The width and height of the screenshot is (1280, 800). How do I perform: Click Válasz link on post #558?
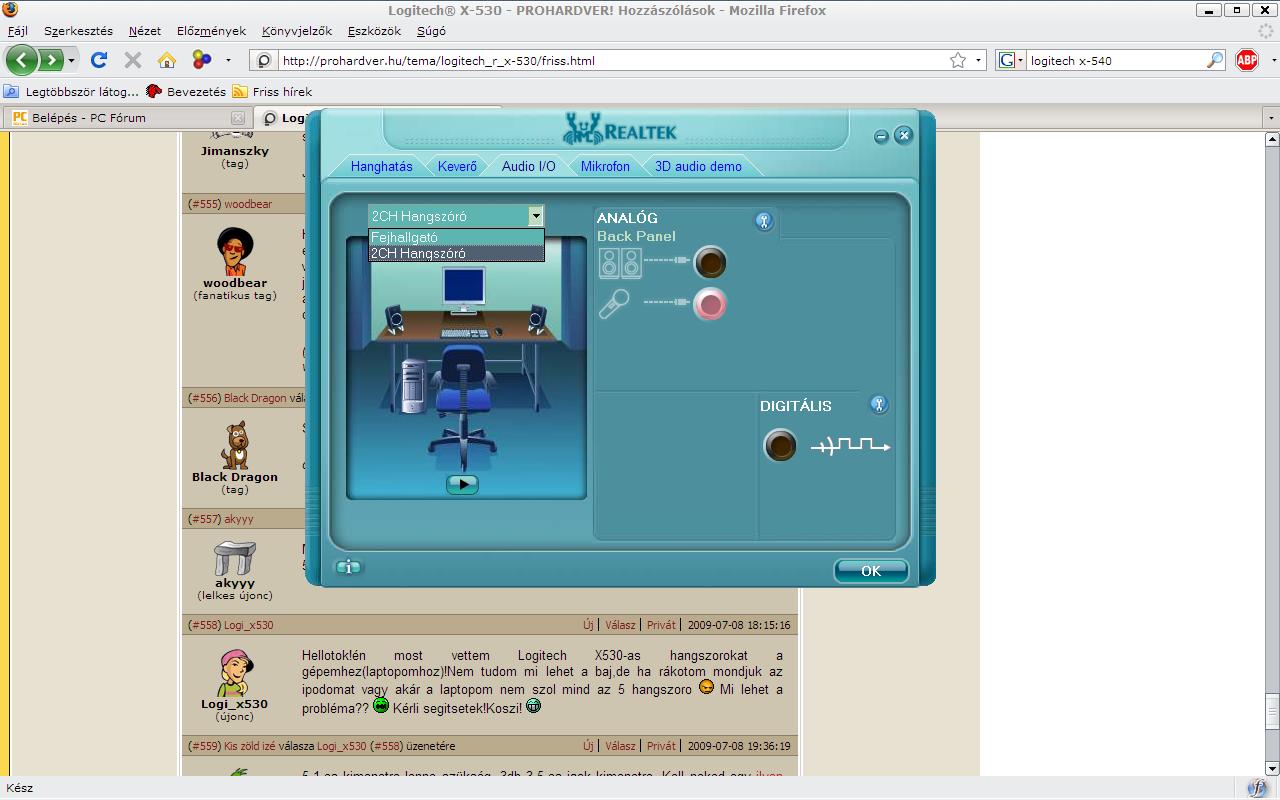pyautogui.click(x=620, y=625)
